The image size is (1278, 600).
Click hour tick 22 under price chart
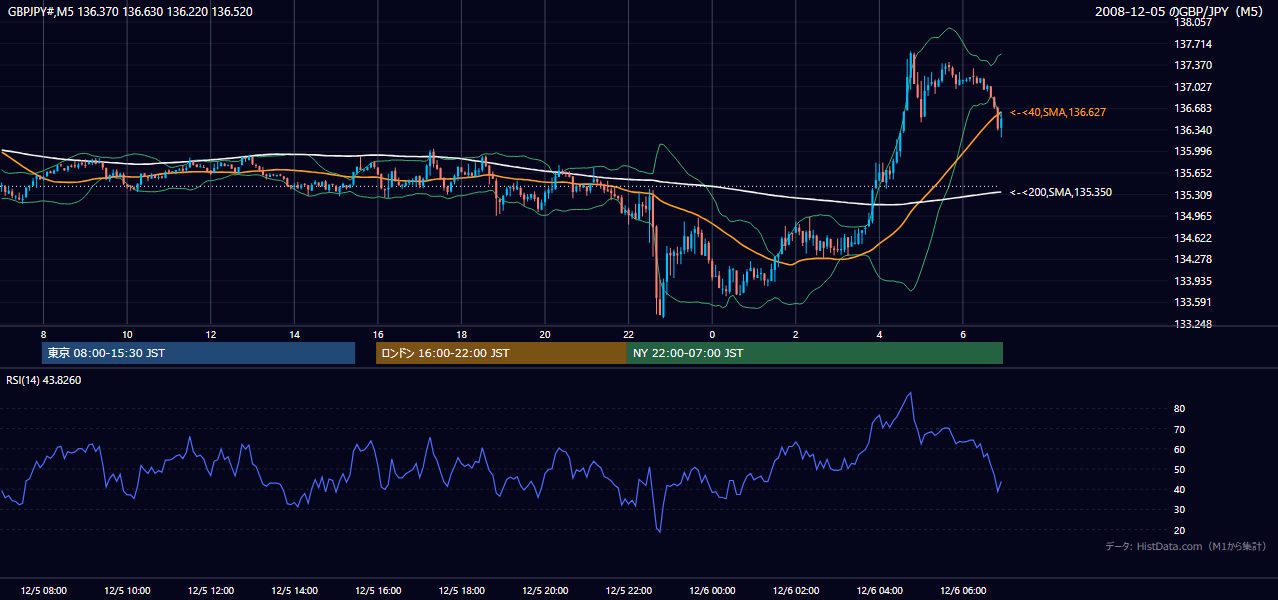628,334
